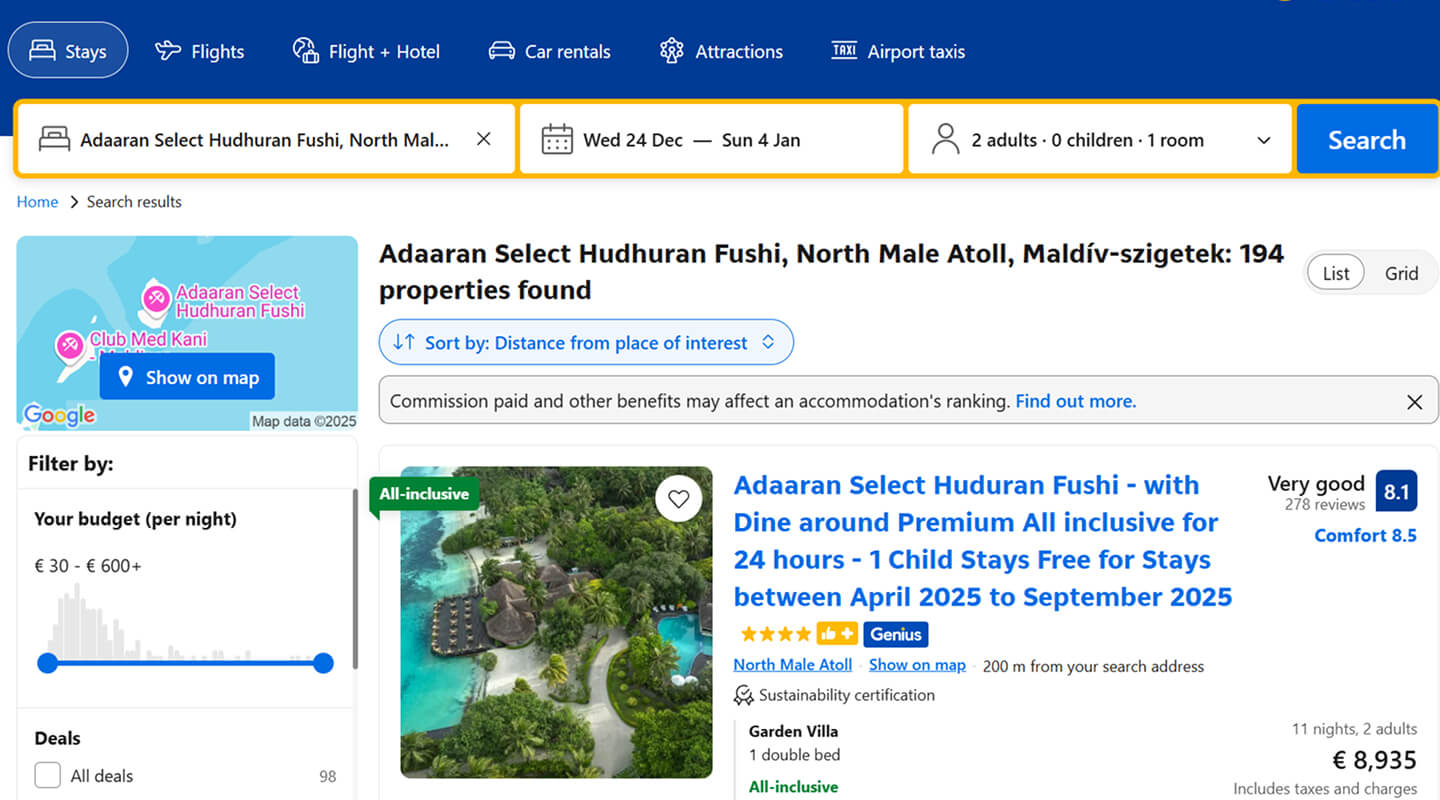Screen dimensions: 1440x800
Task: Click the budget slider right handle
Action: (323, 663)
